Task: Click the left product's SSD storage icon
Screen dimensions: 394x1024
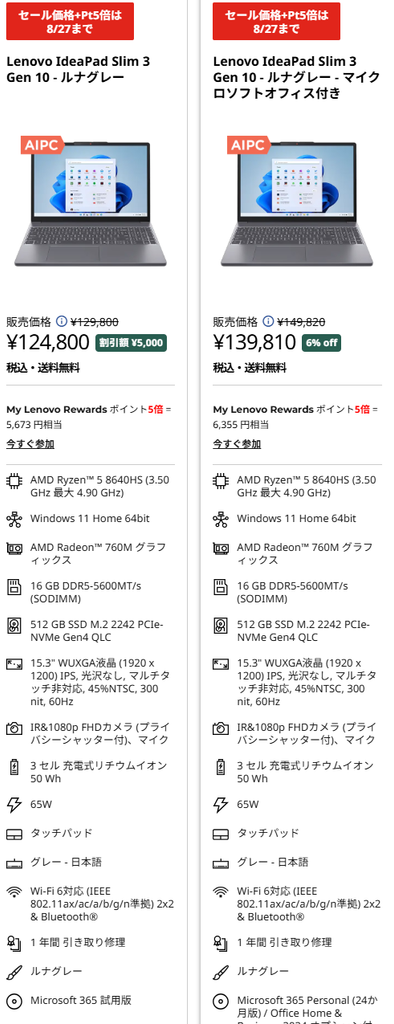Action: click(14, 626)
